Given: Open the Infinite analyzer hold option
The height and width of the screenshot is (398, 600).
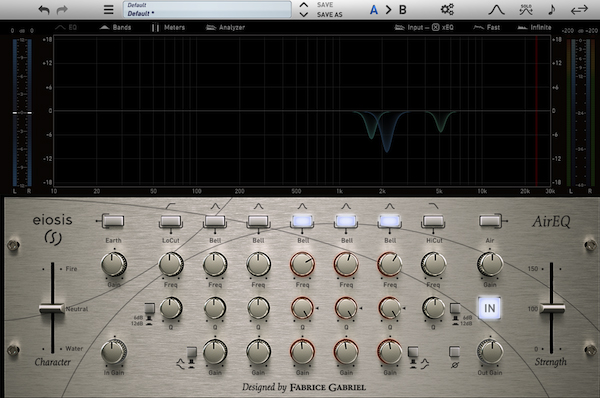Looking at the screenshot, I should click(x=534, y=28).
